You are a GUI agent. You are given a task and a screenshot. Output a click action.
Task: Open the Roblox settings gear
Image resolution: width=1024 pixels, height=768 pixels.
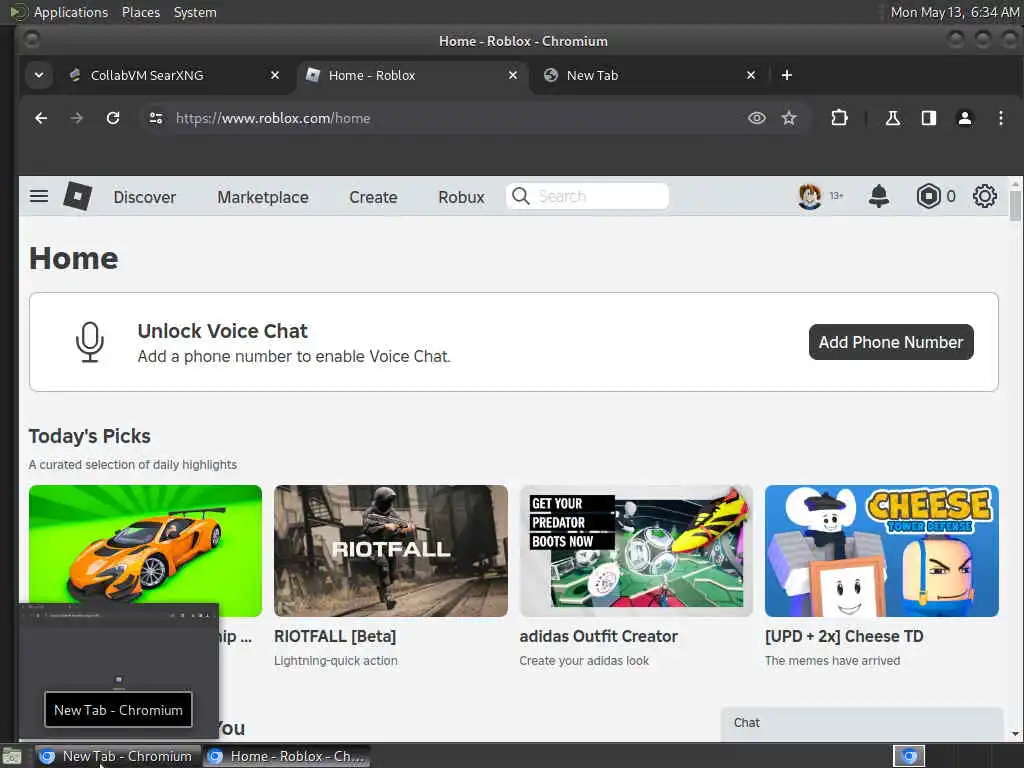click(x=984, y=196)
